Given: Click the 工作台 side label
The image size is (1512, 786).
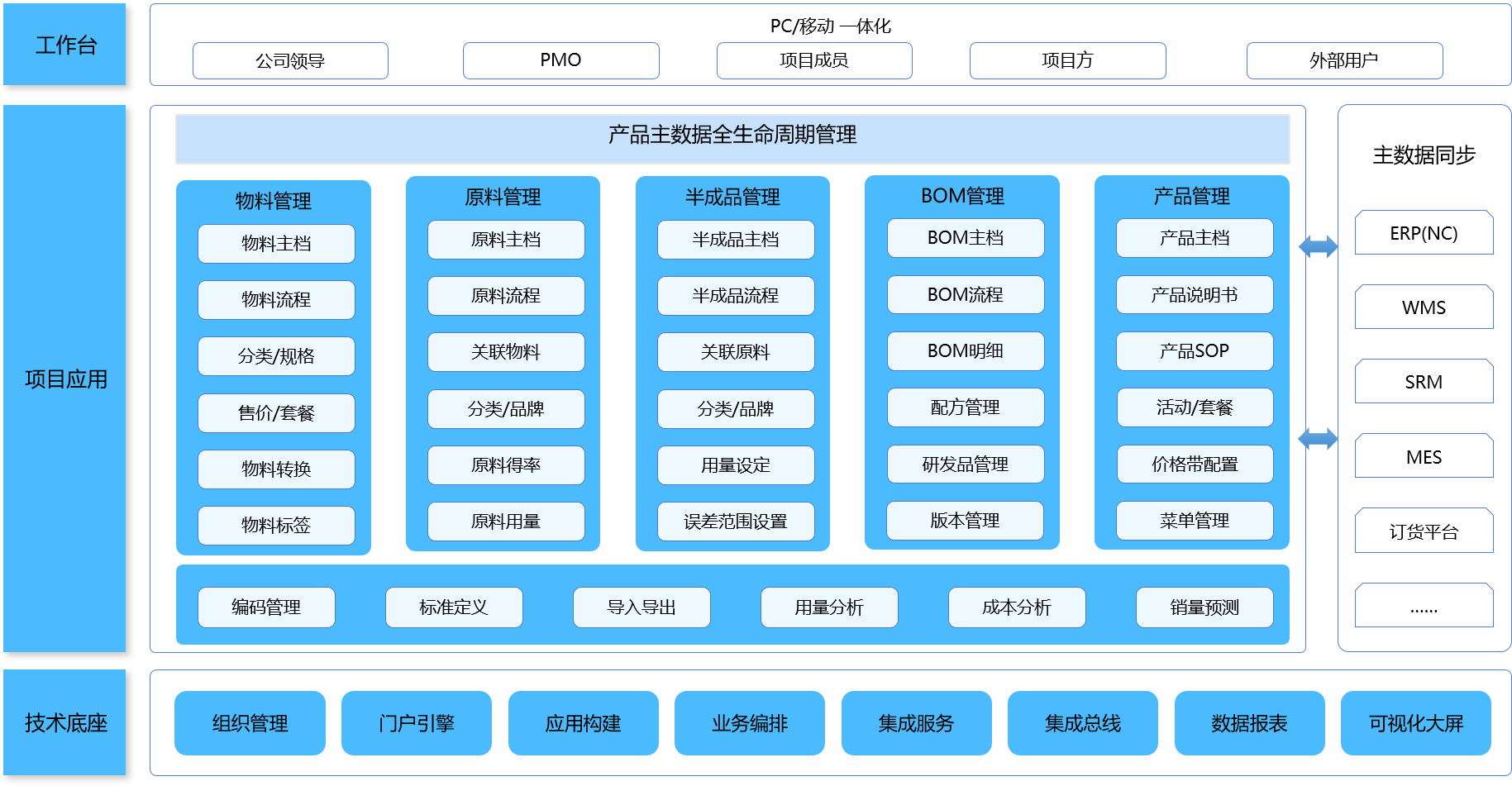Looking at the screenshot, I should pyautogui.click(x=64, y=44).
